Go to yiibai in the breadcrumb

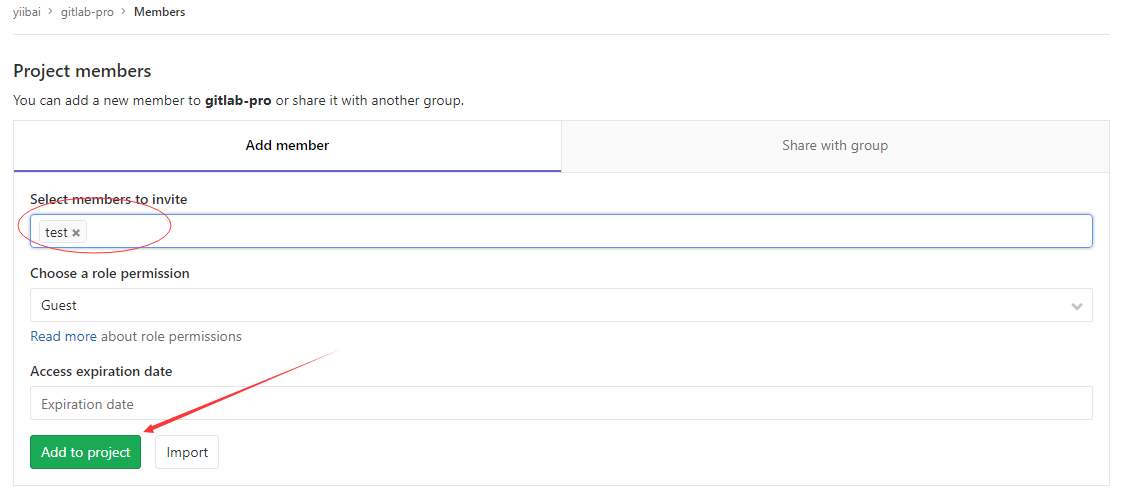click(27, 12)
